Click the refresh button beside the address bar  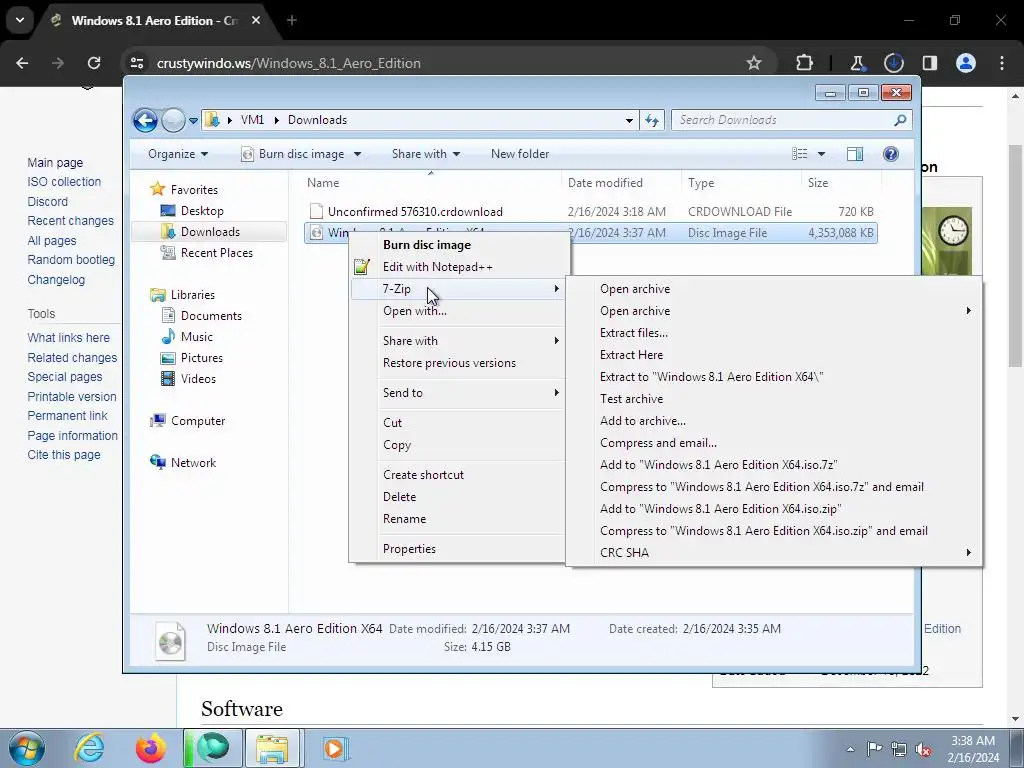tap(652, 120)
